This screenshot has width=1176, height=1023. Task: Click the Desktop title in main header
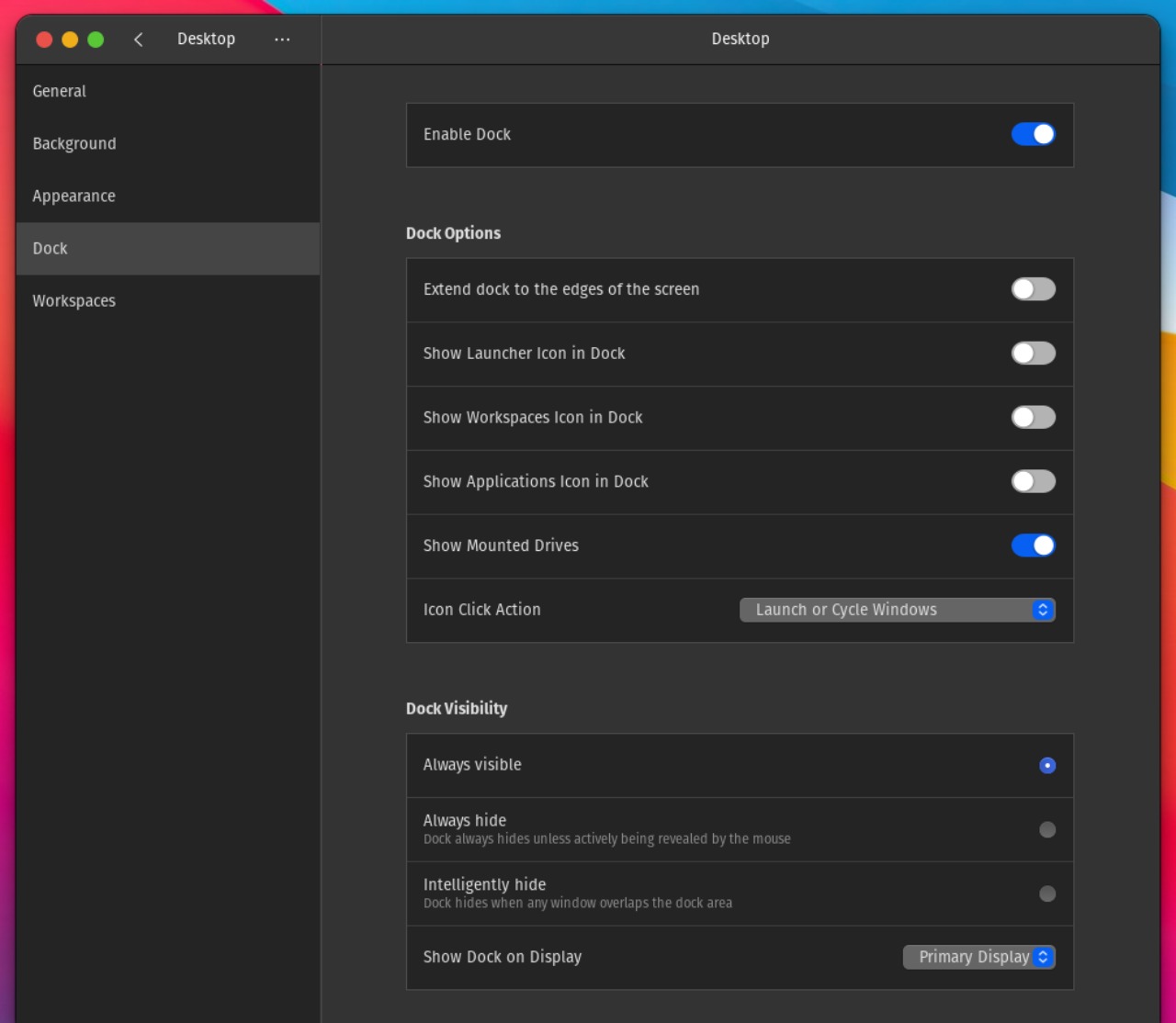coord(741,39)
